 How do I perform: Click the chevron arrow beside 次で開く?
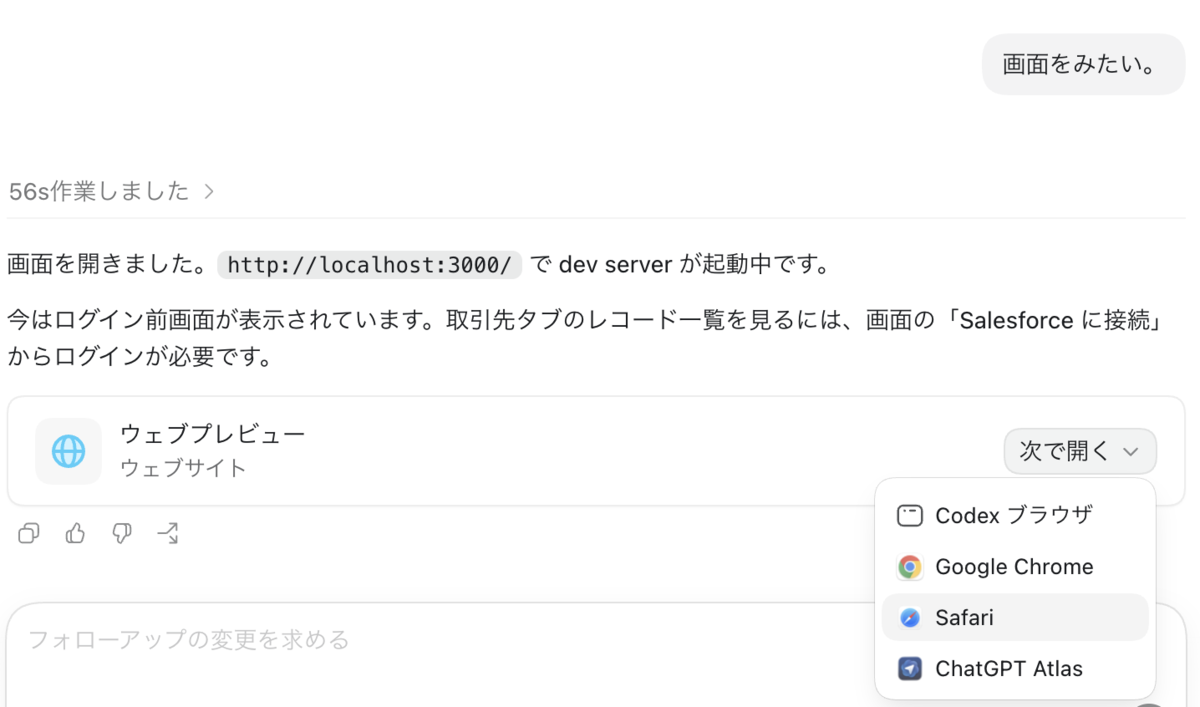(1131, 452)
